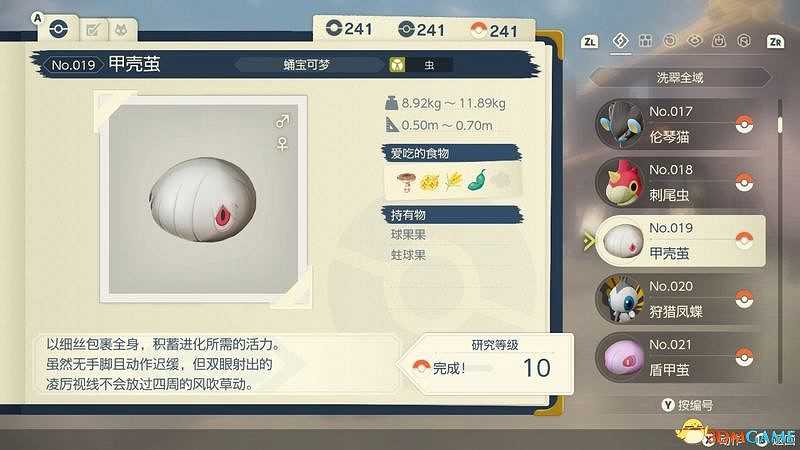
Task: Click the green bean food icon
Action: 478,181
